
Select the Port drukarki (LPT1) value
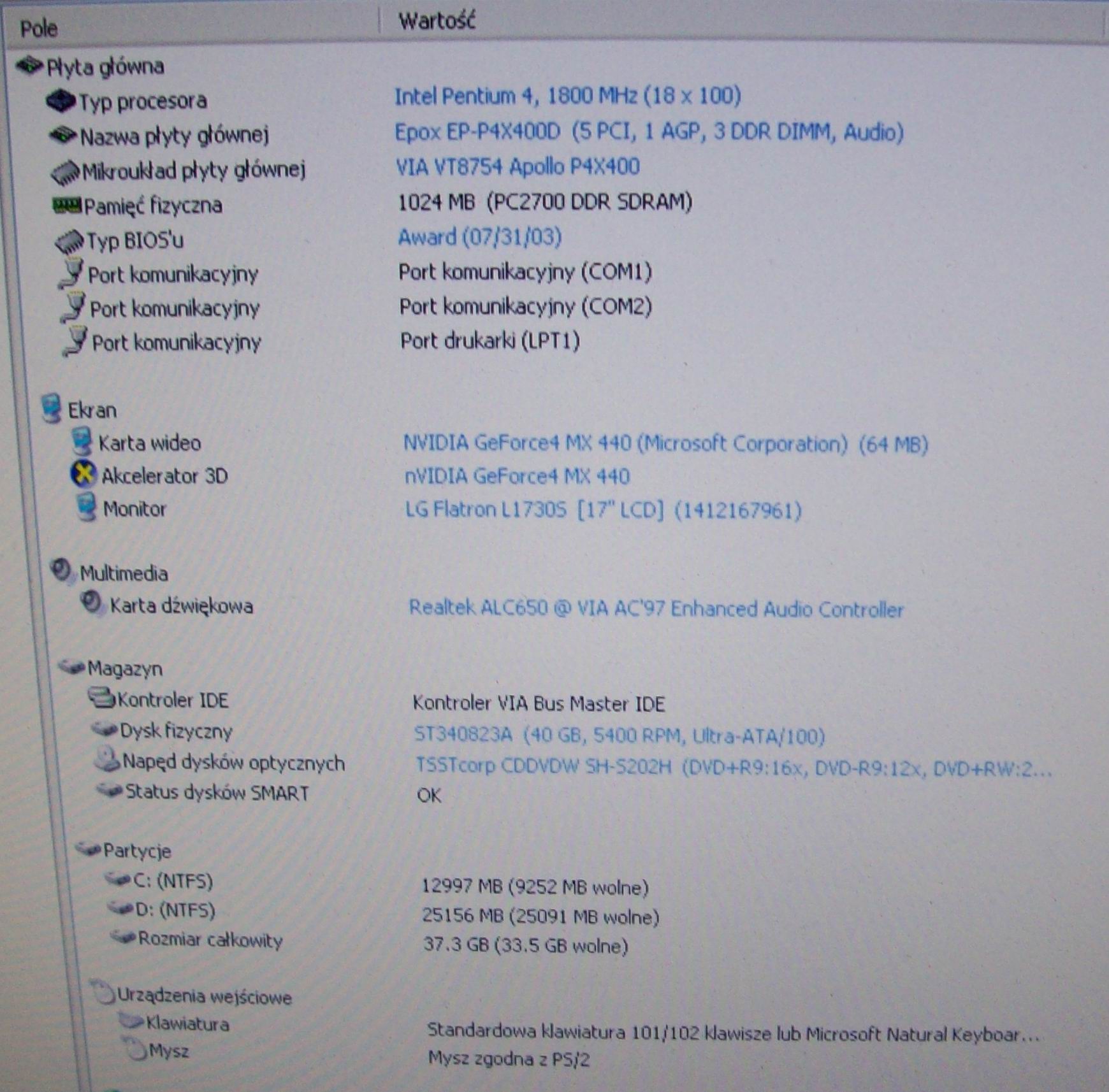coord(490,341)
